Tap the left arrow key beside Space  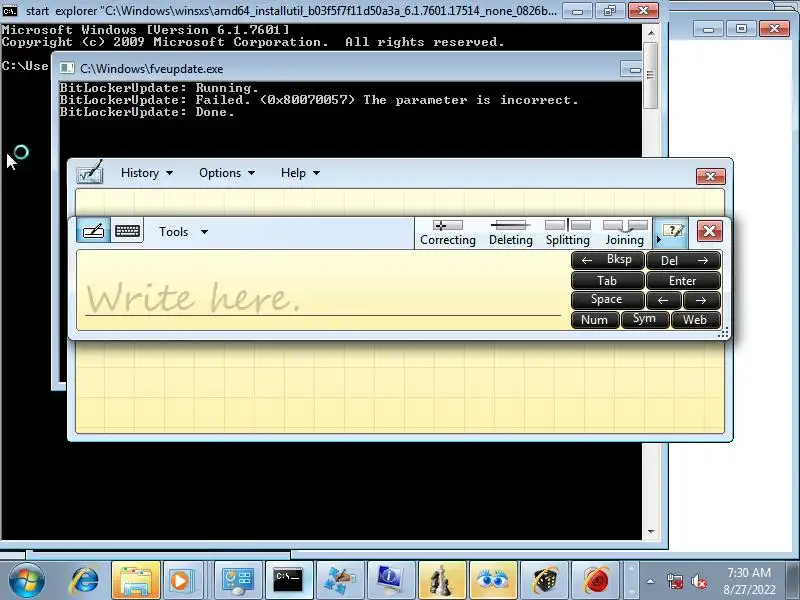(663, 301)
